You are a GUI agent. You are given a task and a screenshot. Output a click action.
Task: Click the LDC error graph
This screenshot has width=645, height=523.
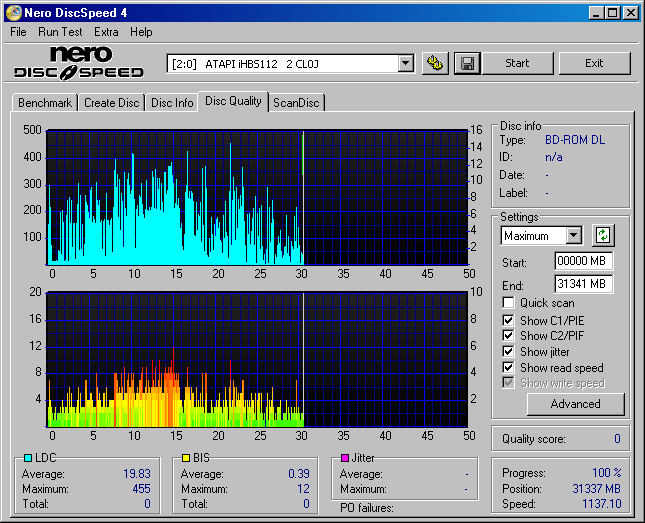pyautogui.click(x=258, y=198)
